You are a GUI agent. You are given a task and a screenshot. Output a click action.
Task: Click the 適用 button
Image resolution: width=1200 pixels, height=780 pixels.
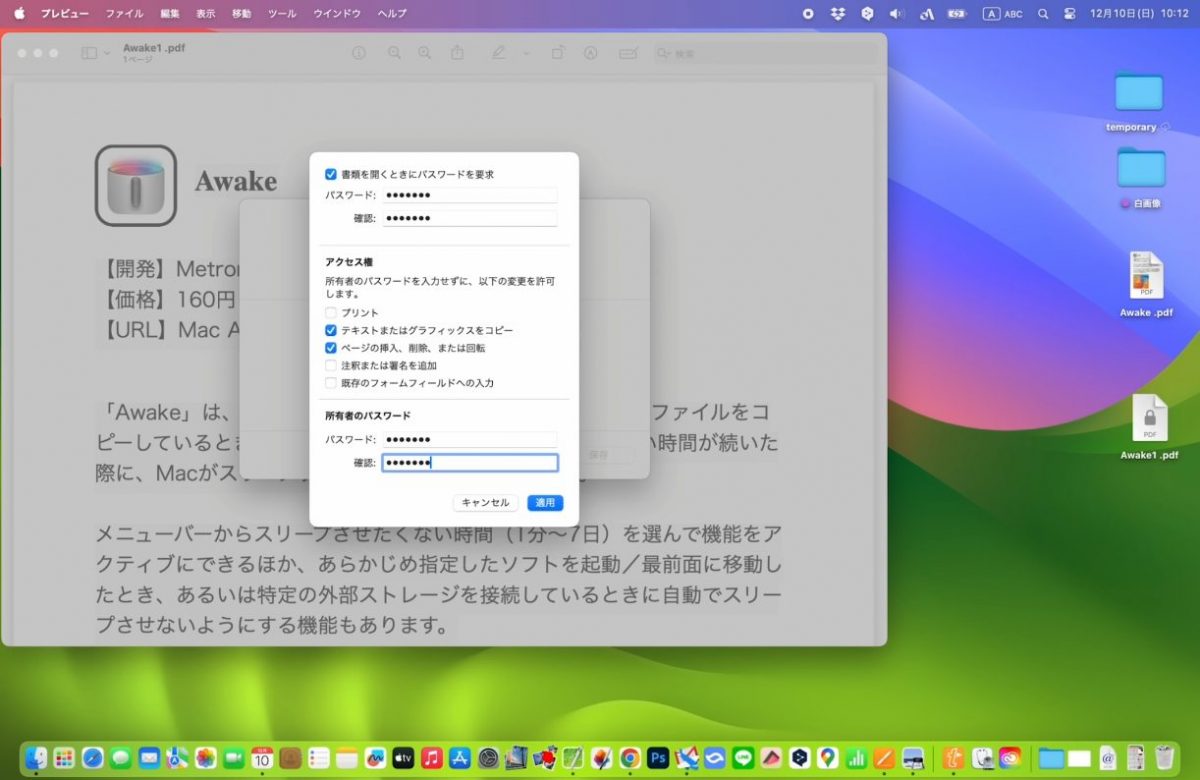click(545, 503)
